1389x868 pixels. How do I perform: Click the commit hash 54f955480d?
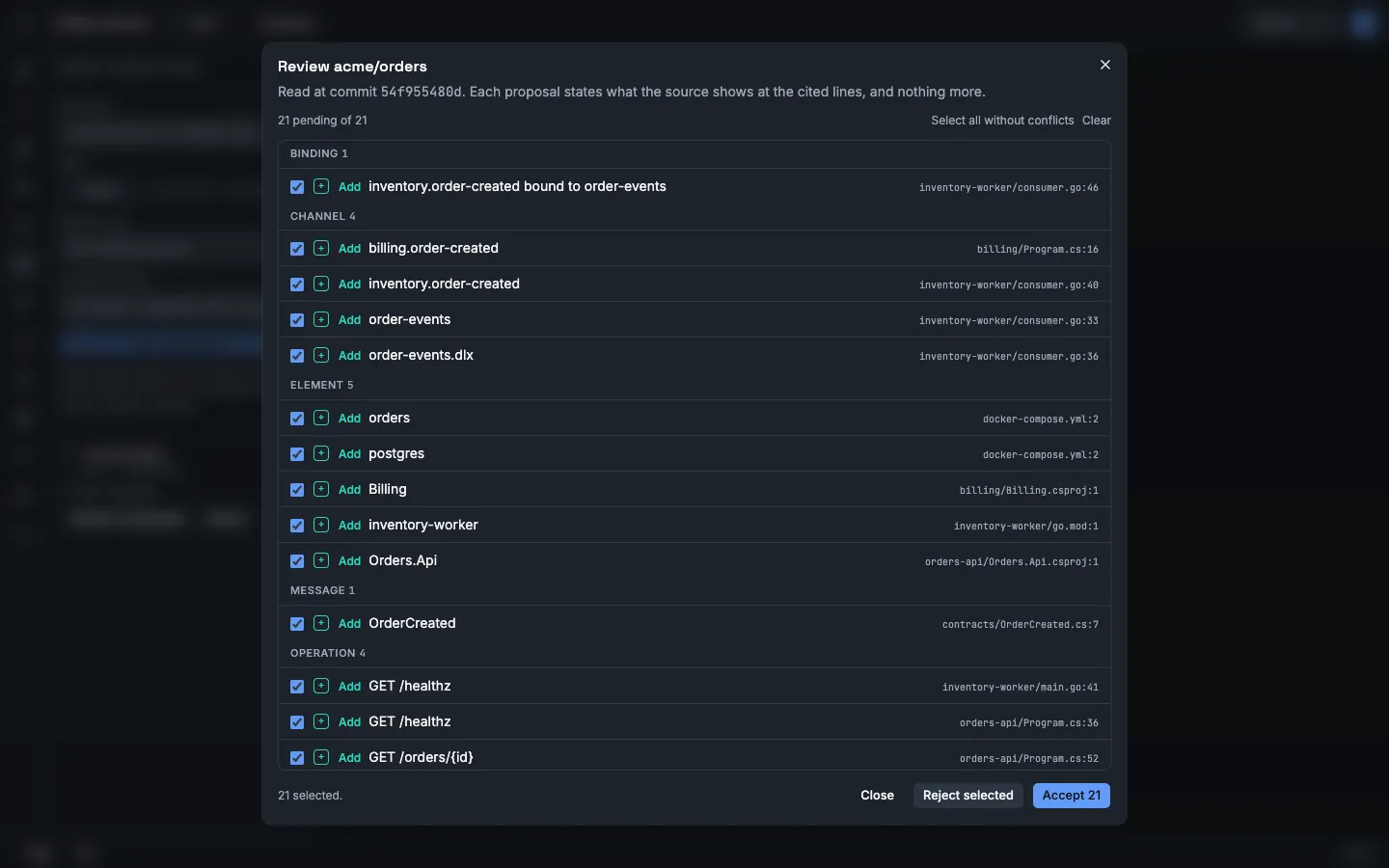coord(422,93)
